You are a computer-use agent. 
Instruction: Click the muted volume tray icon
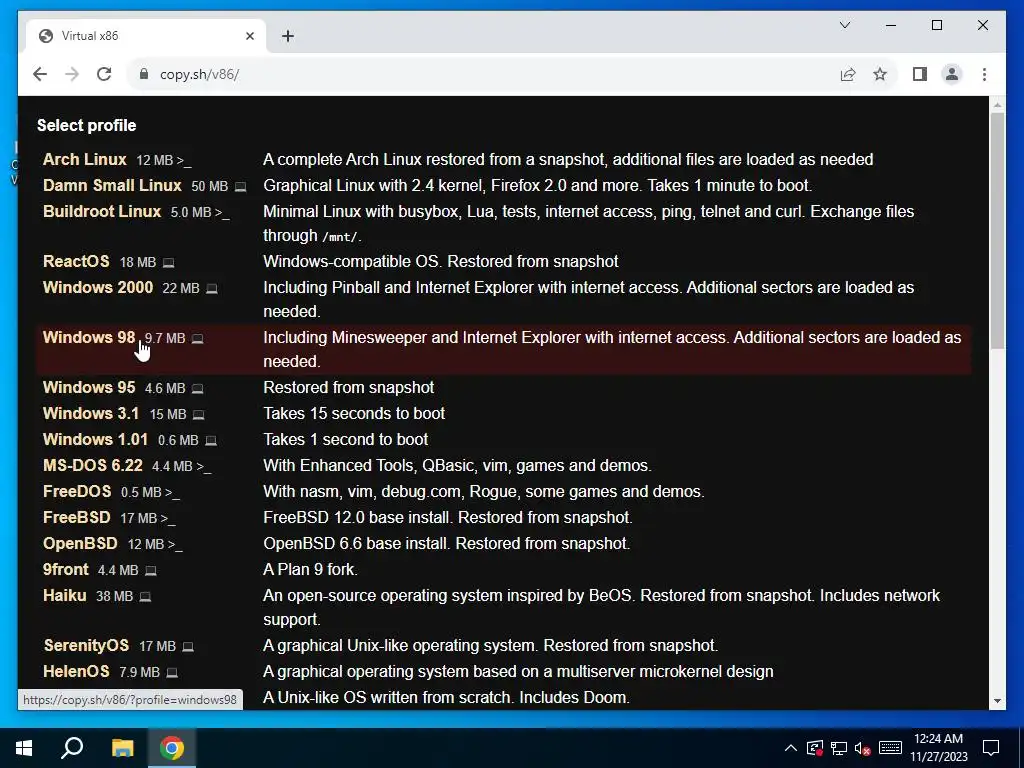click(862, 748)
